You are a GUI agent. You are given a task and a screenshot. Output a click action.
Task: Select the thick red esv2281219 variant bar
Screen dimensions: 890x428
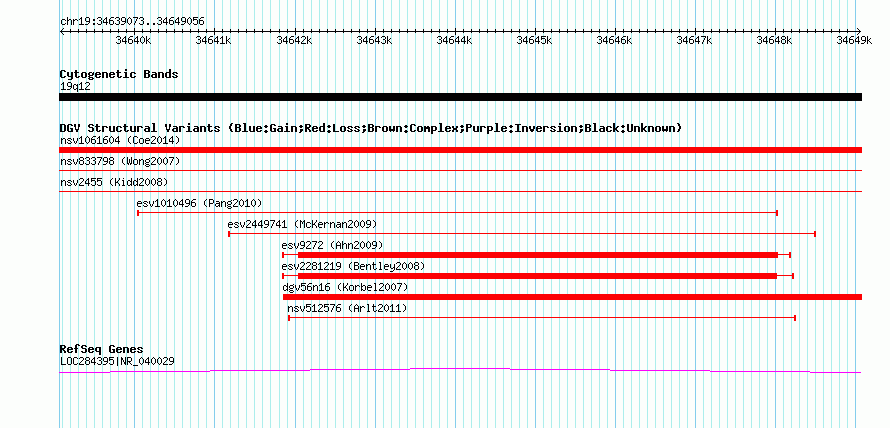pyautogui.click(x=537, y=276)
